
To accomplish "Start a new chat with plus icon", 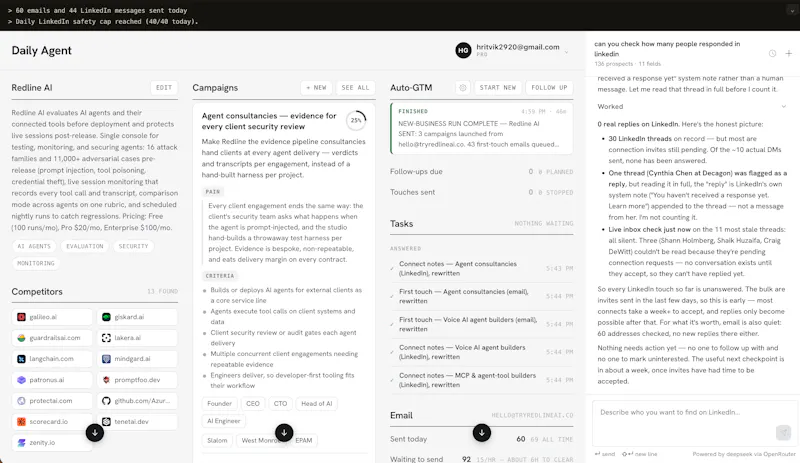I will [788, 54].
